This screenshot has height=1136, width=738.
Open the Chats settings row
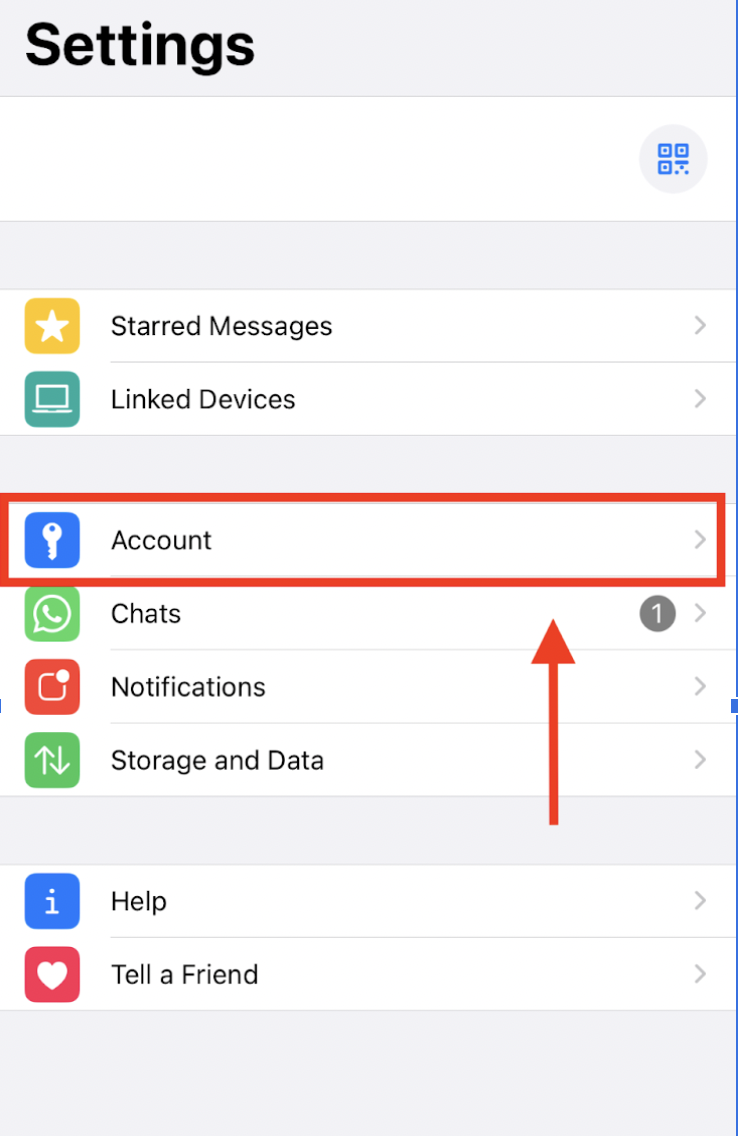coord(369,614)
